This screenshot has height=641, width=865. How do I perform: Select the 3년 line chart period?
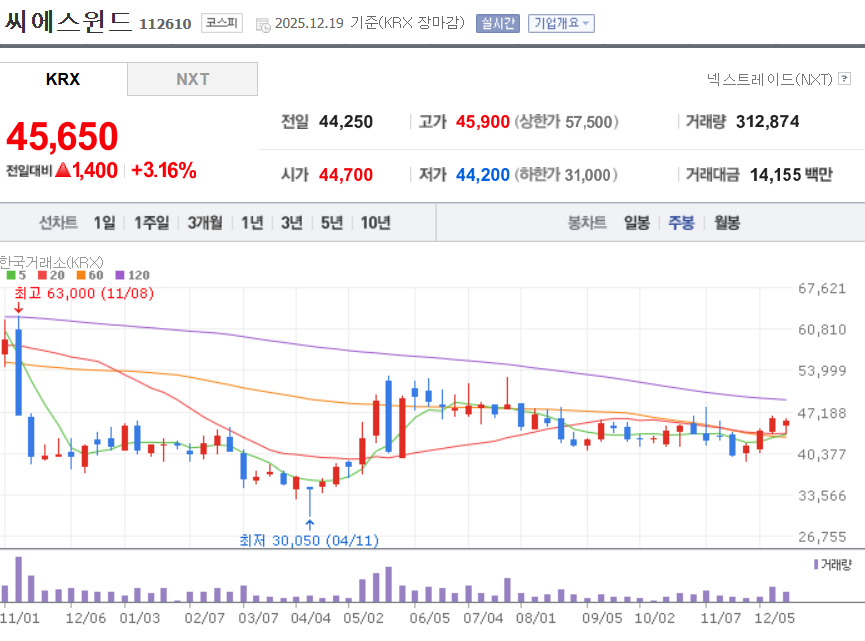point(292,222)
